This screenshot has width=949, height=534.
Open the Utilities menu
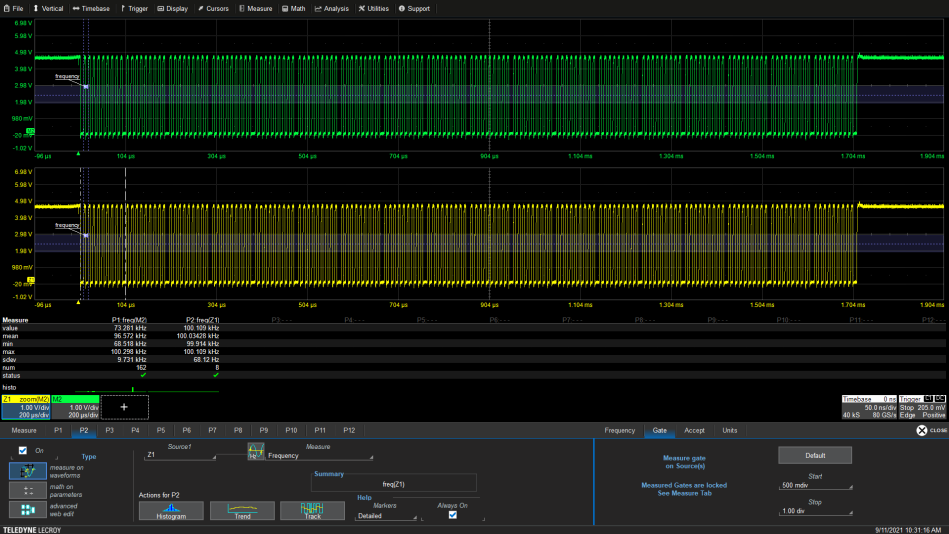[373, 8]
